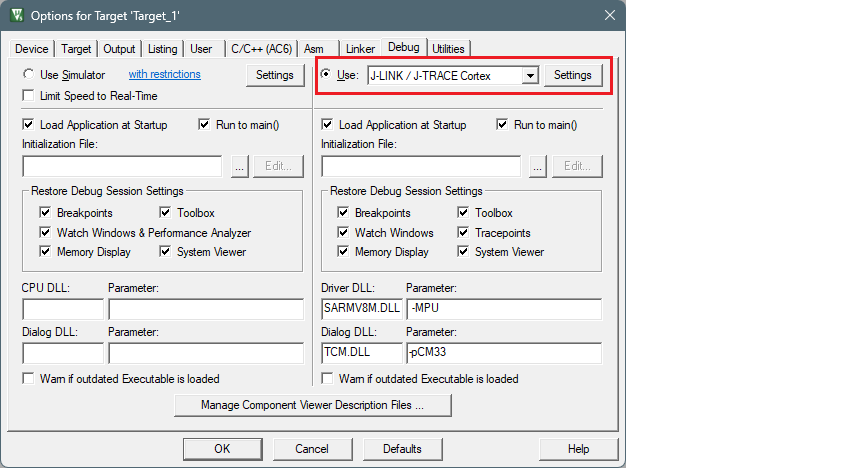Click the with restrictions link
The width and height of the screenshot is (850, 468).
pyautogui.click(x=164, y=75)
